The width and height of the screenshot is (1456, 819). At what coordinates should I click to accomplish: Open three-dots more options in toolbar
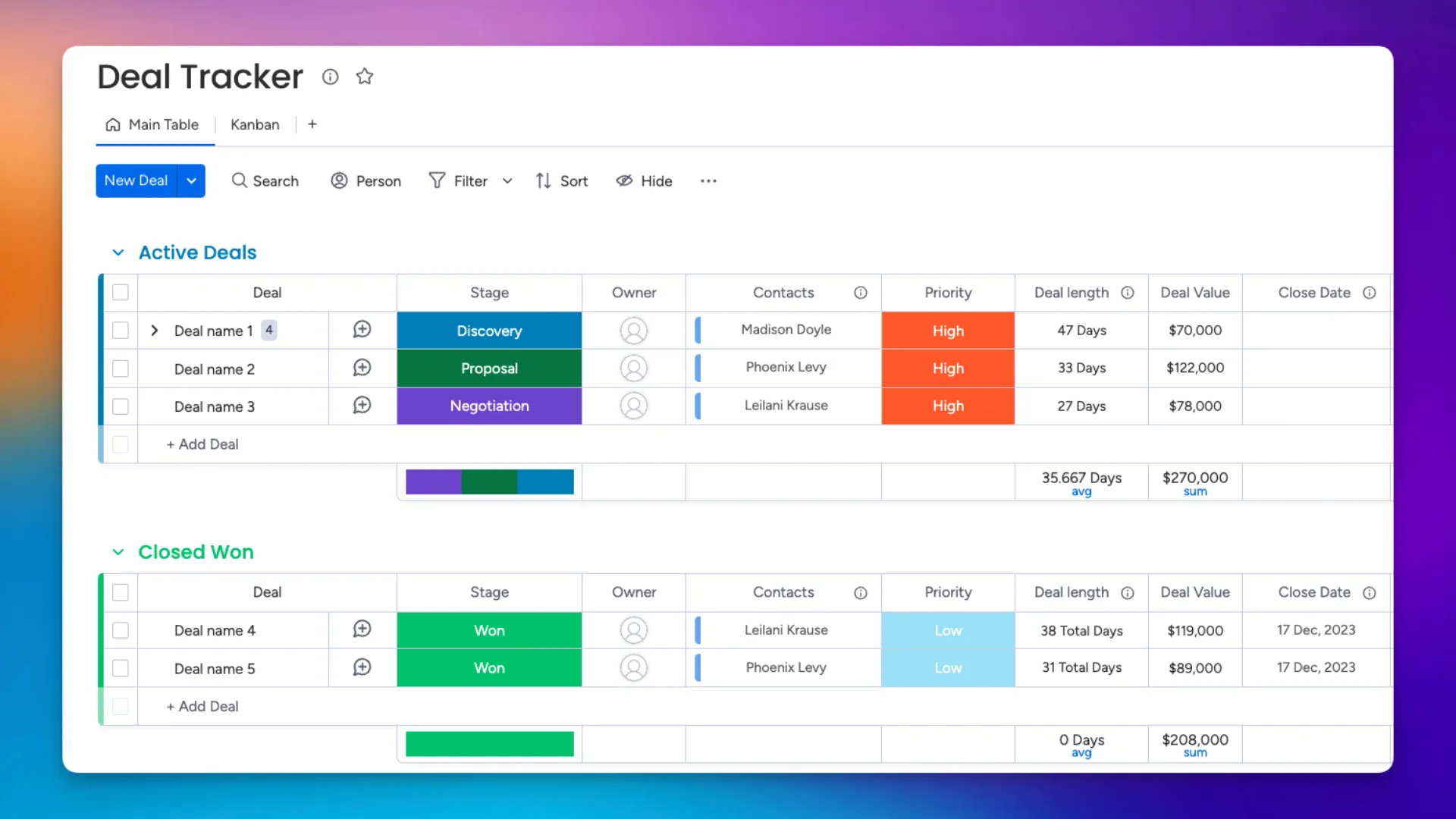point(708,181)
